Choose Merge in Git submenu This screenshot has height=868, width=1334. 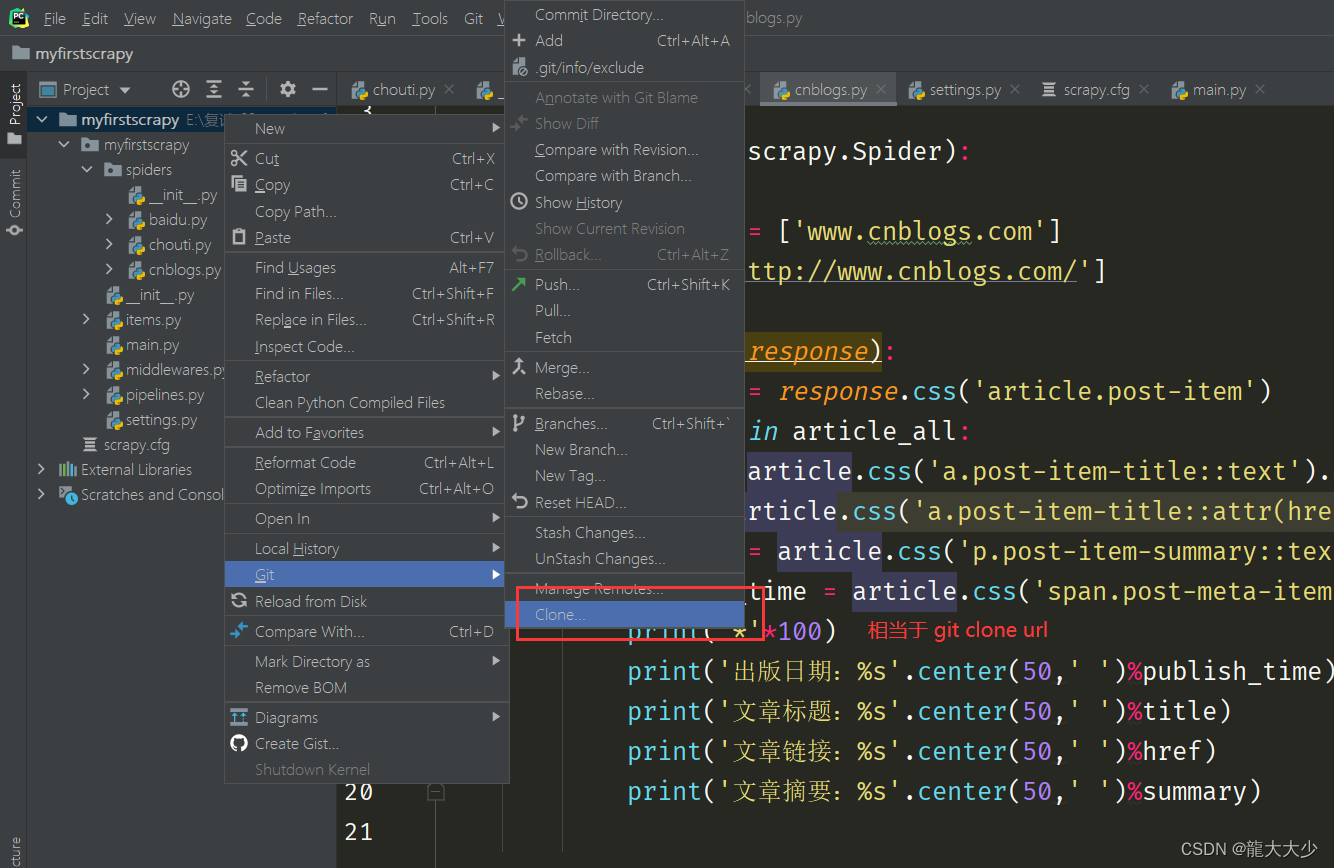click(624, 368)
